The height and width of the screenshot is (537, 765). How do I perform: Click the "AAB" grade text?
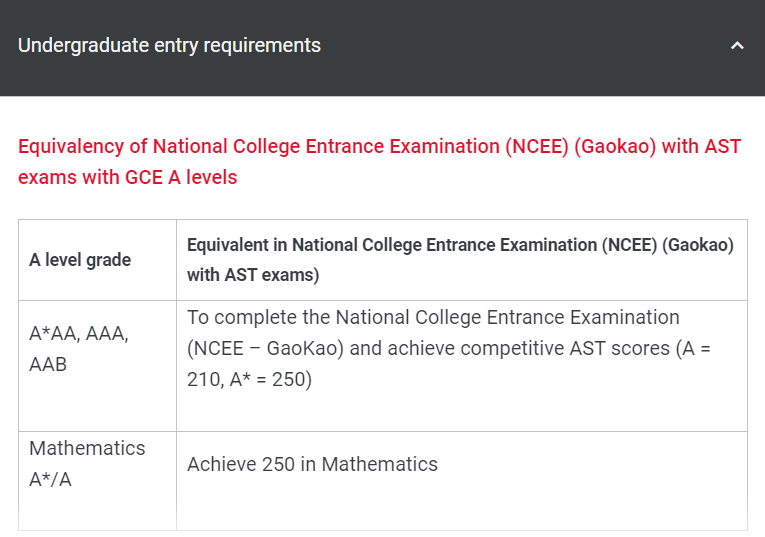[48, 364]
